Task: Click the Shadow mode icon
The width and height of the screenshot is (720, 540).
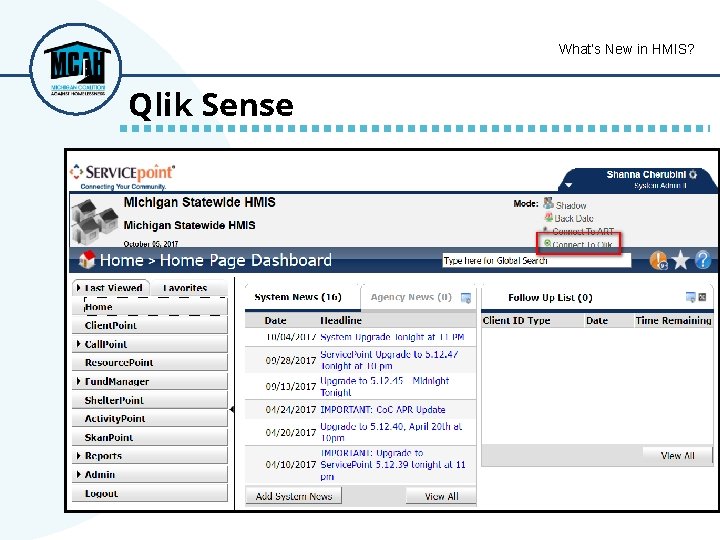Action: tap(548, 203)
